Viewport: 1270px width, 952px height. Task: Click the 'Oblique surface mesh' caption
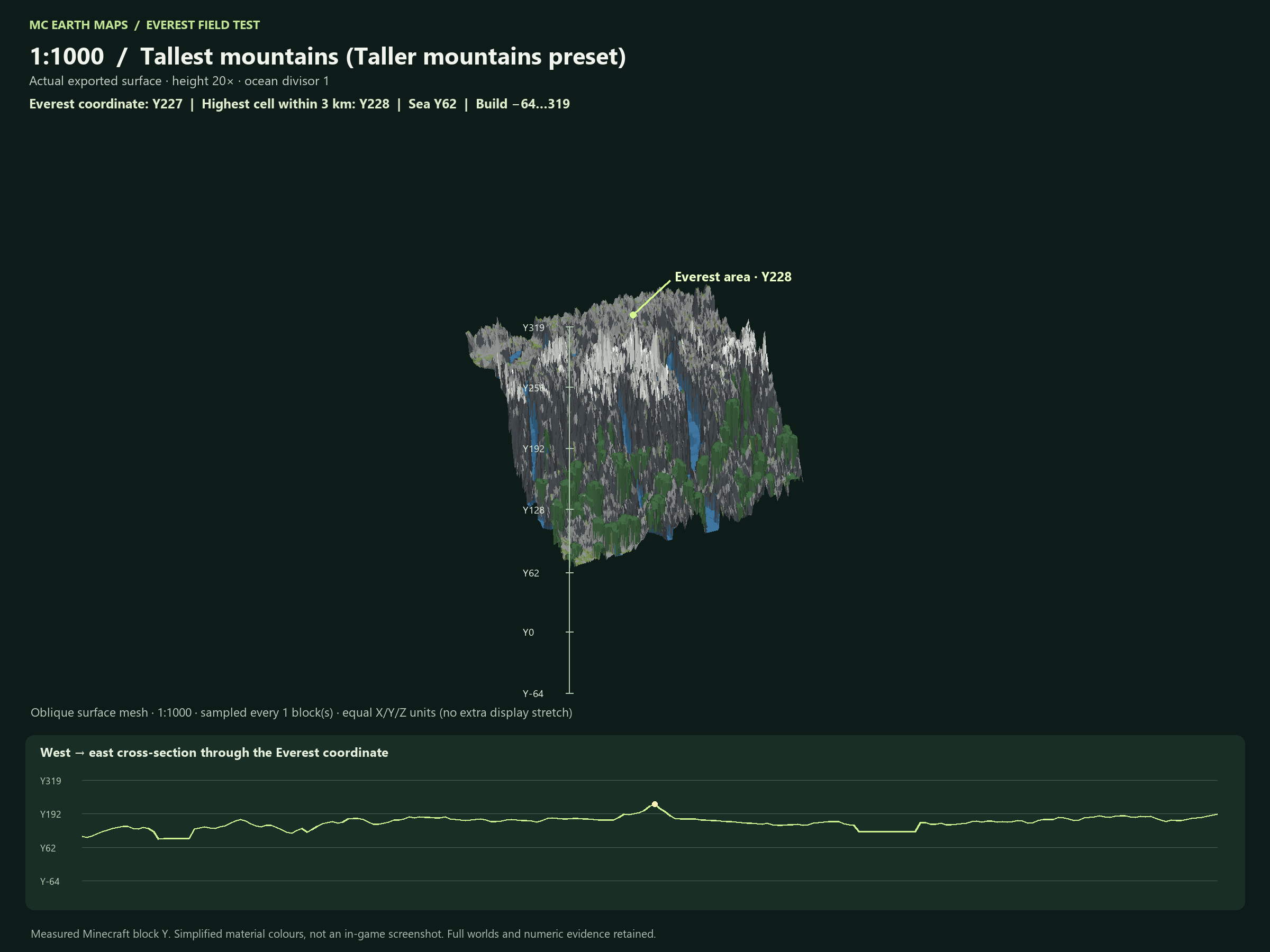click(x=302, y=713)
